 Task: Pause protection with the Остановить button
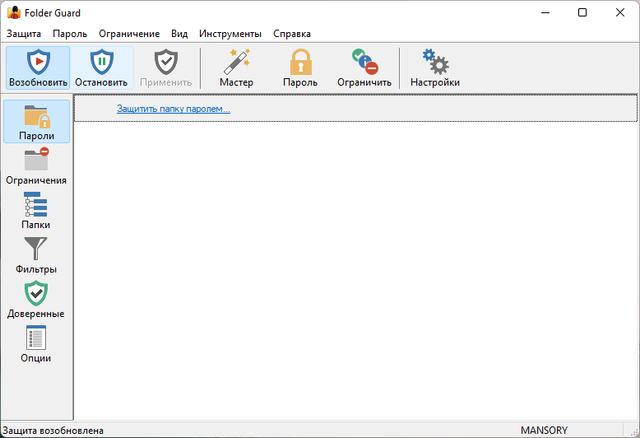point(102,68)
